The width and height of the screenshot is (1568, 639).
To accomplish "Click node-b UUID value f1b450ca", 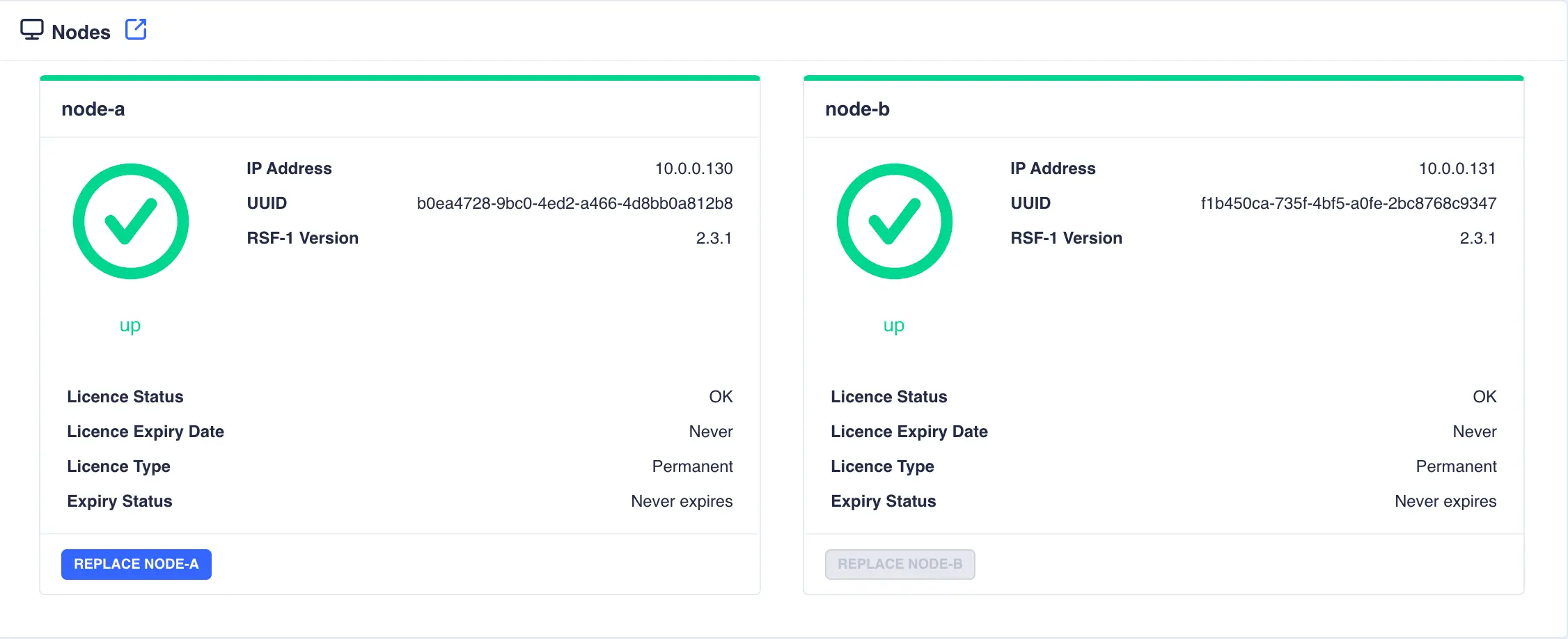I will (1348, 203).
